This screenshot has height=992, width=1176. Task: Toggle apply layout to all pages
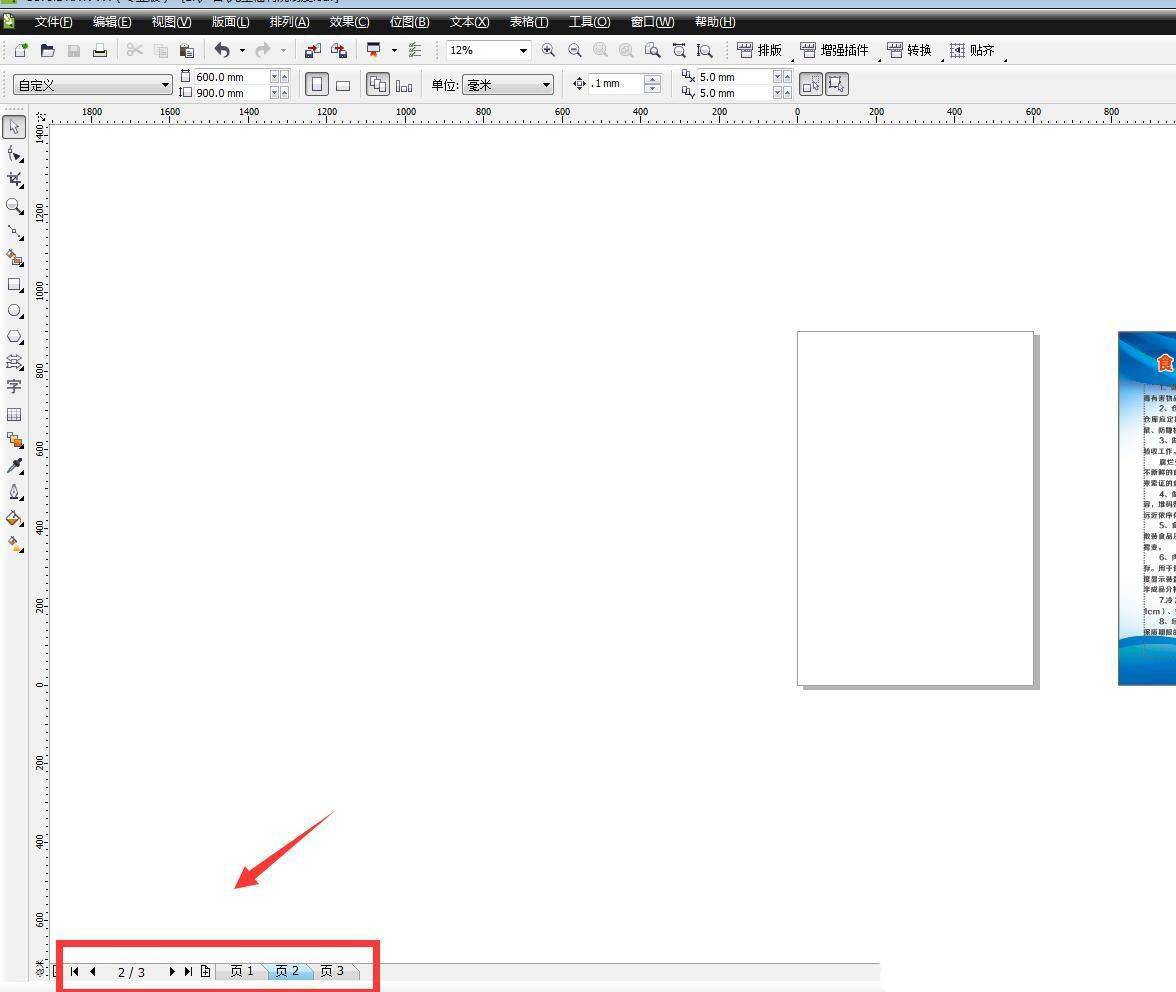[377, 85]
